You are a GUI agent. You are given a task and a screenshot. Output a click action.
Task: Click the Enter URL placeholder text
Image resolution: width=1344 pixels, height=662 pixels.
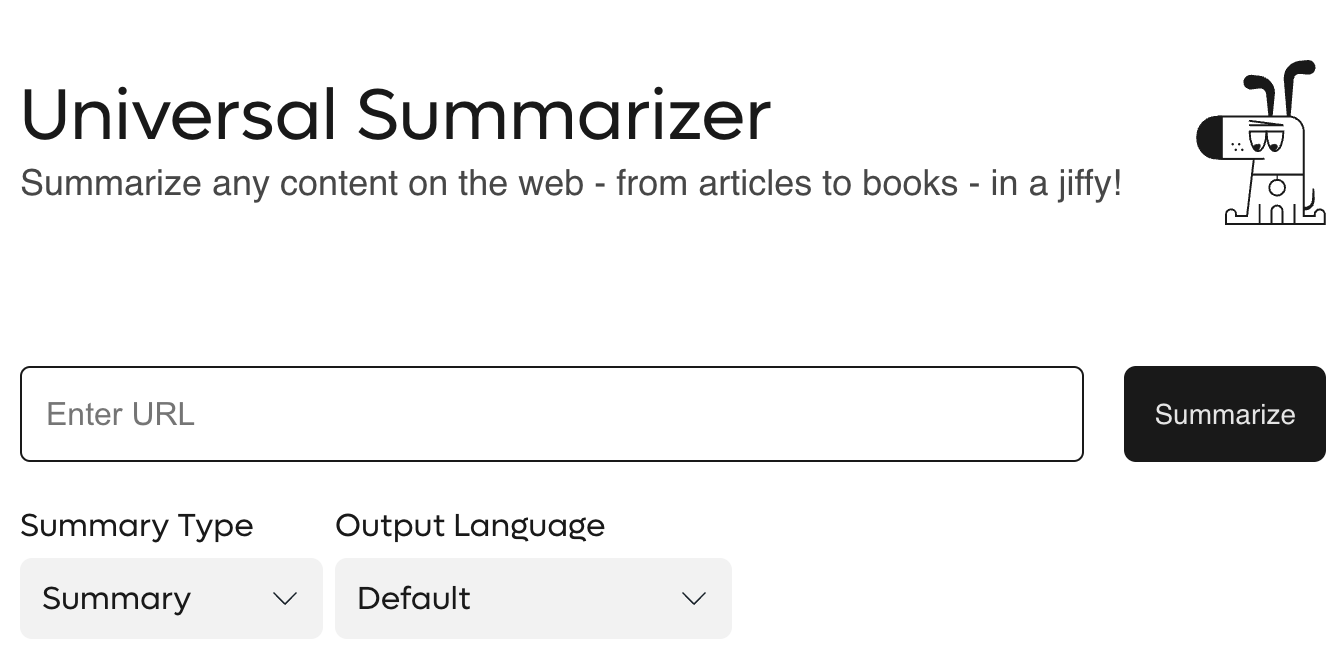[x=118, y=414]
